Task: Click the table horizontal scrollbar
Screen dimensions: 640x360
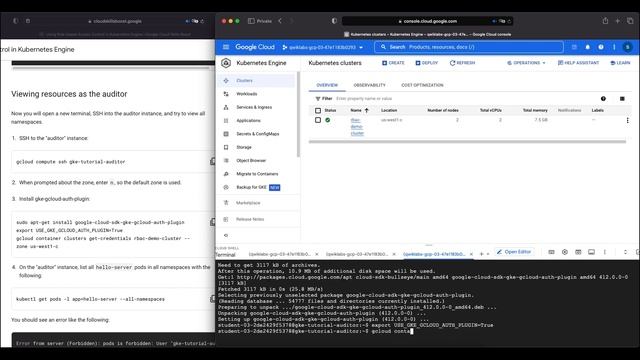Action: point(467,142)
